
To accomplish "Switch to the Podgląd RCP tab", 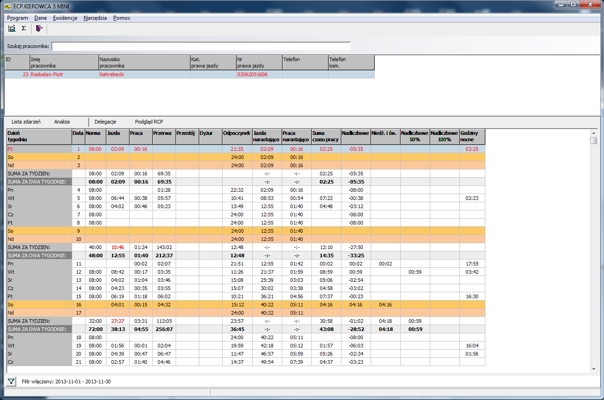I will click(x=149, y=121).
